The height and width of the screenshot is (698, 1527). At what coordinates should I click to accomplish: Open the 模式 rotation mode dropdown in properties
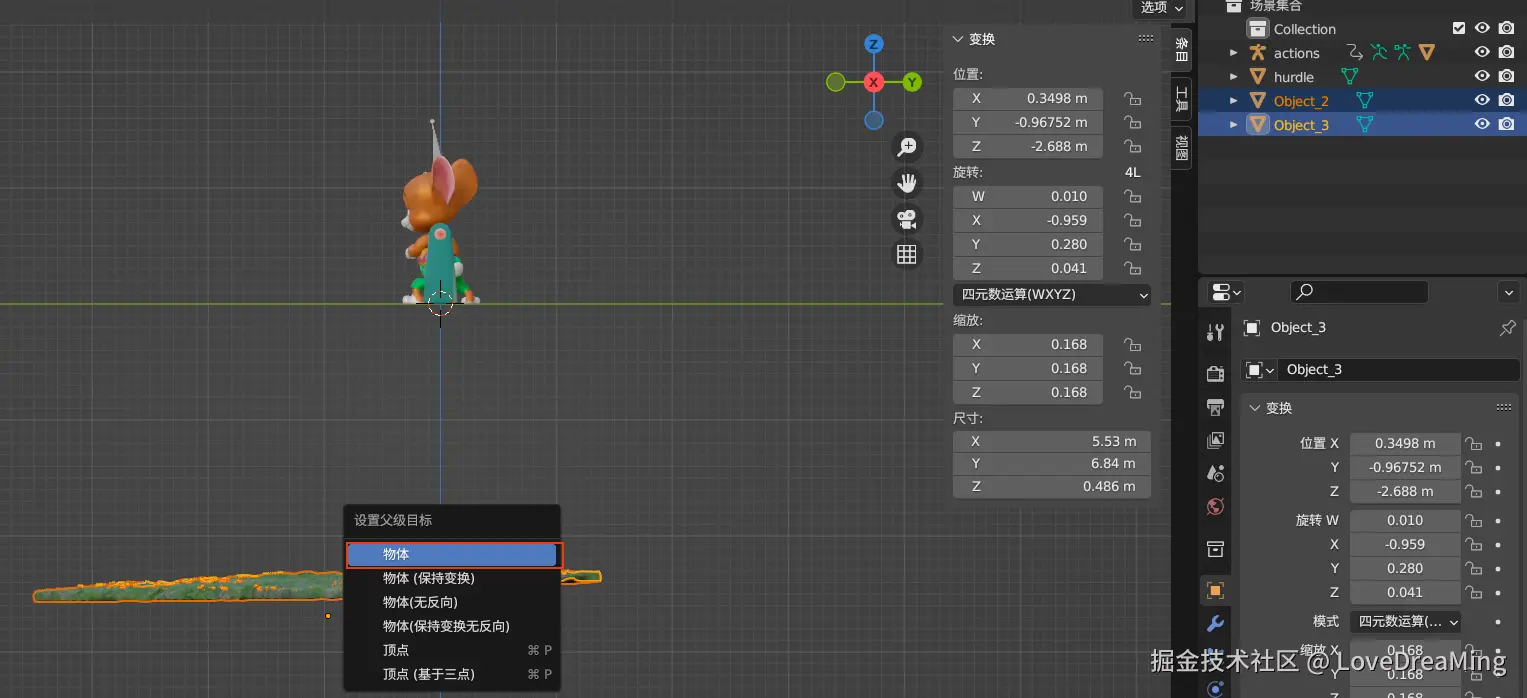1405,621
